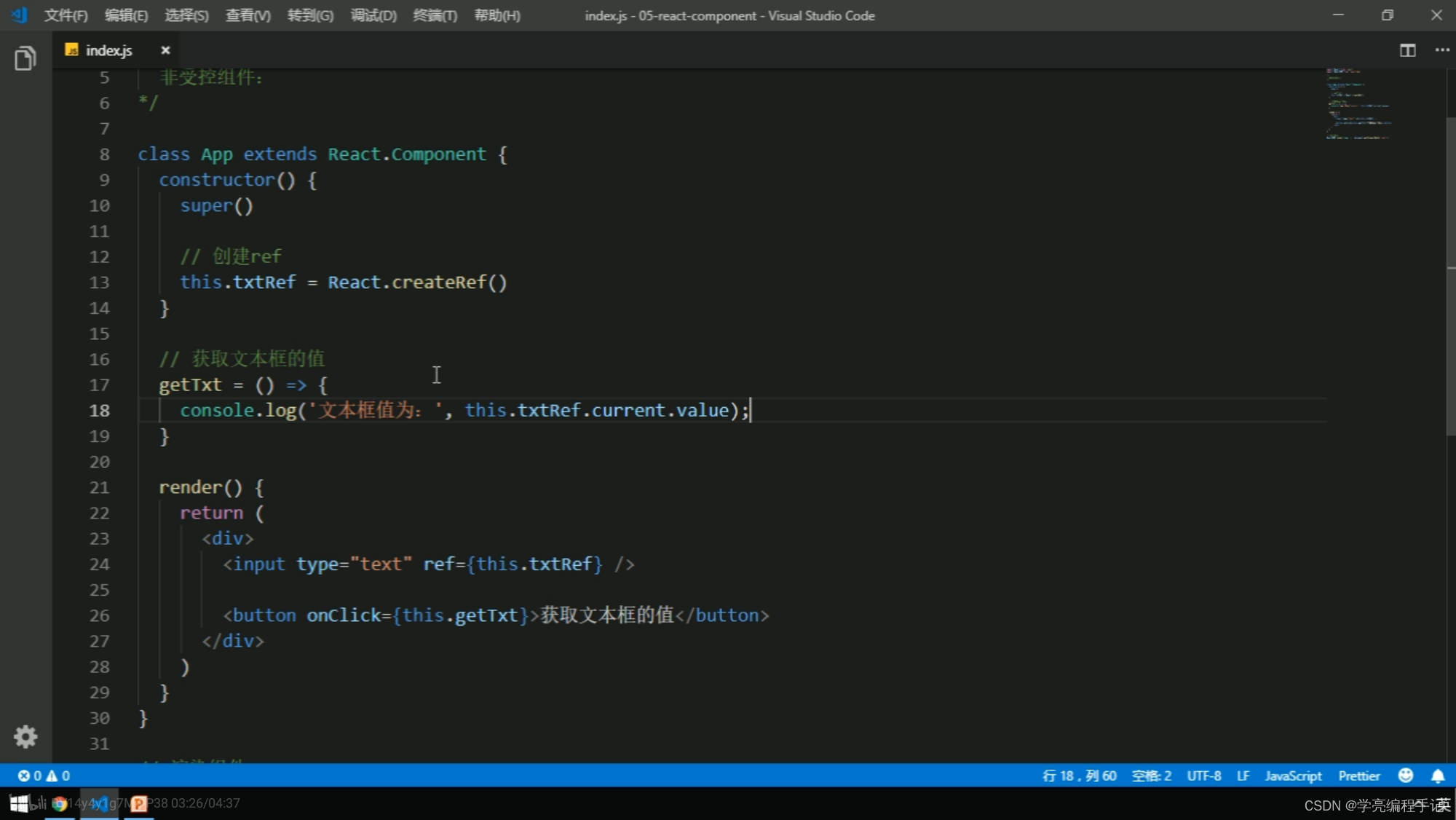Change the LF line ending setting
This screenshot has width=1456, height=820.
1243,776
